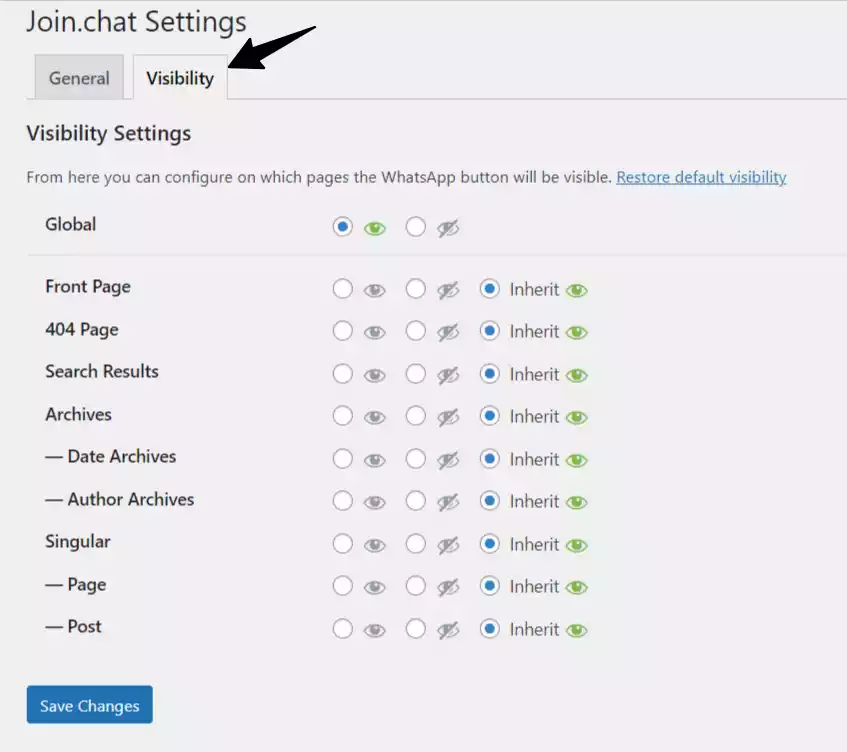This screenshot has height=752, width=847.
Task: Click crossed-out eye icon for Singular
Action: 448,546
